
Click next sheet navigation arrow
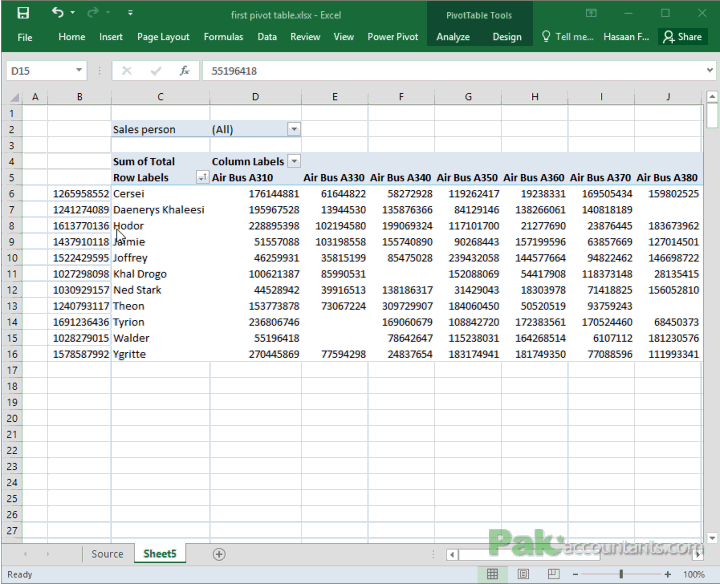point(47,554)
